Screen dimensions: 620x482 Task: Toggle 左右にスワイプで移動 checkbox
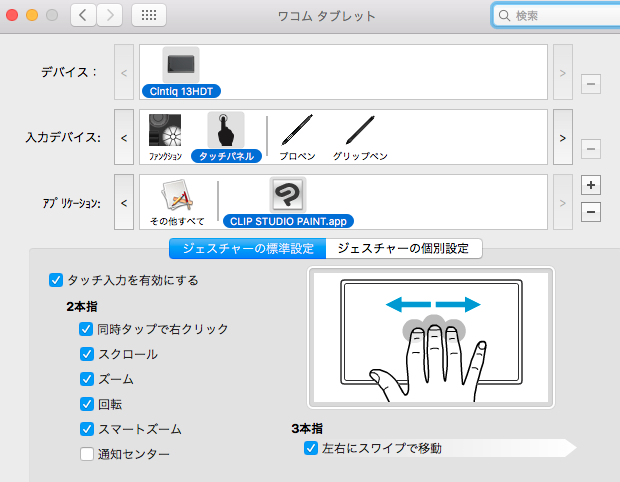coord(311,448)
